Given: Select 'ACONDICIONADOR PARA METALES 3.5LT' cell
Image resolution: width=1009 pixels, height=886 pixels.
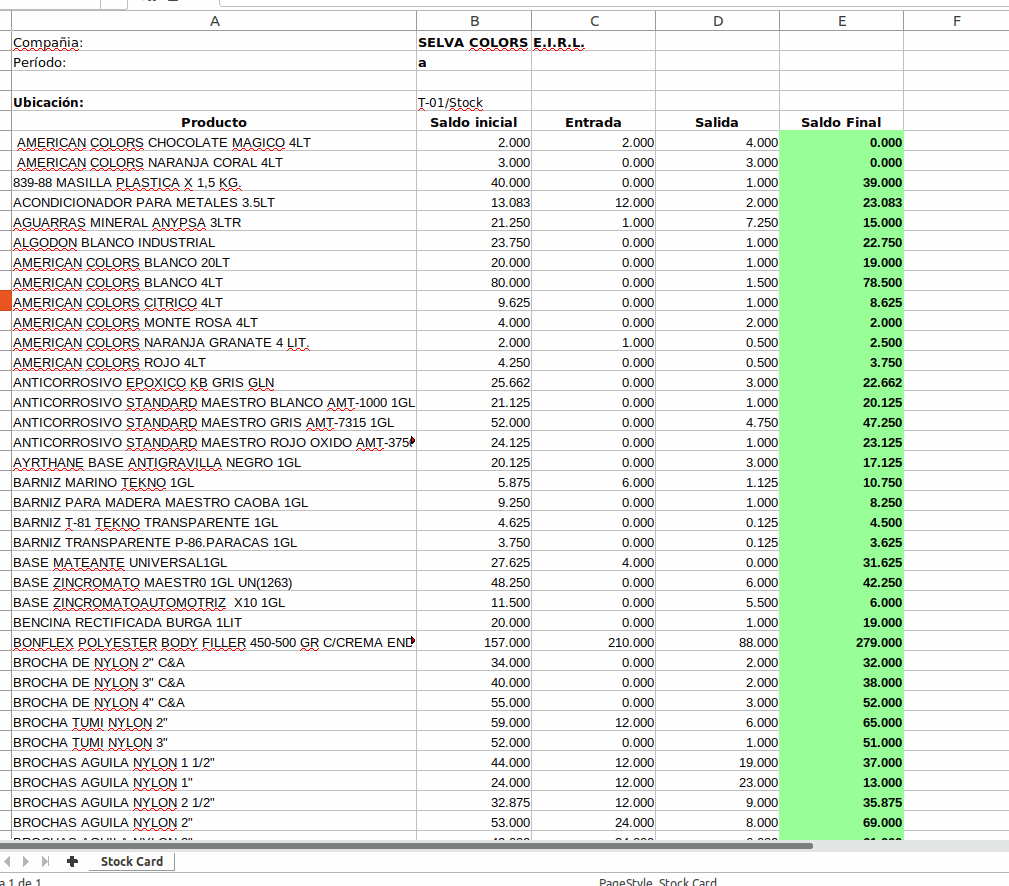Looking at the screenshot, I should pos(214,202).
